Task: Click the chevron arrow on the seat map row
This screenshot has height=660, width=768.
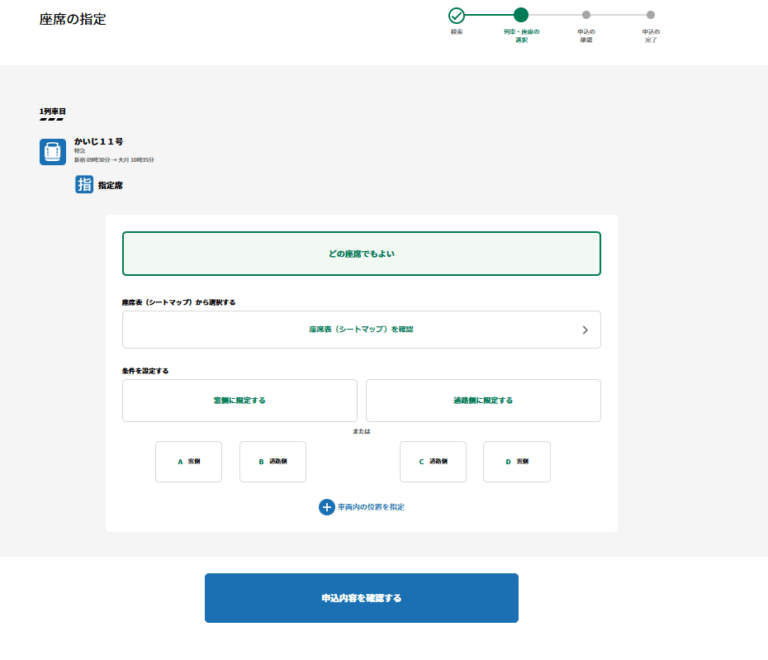Action: pos(585,329)
